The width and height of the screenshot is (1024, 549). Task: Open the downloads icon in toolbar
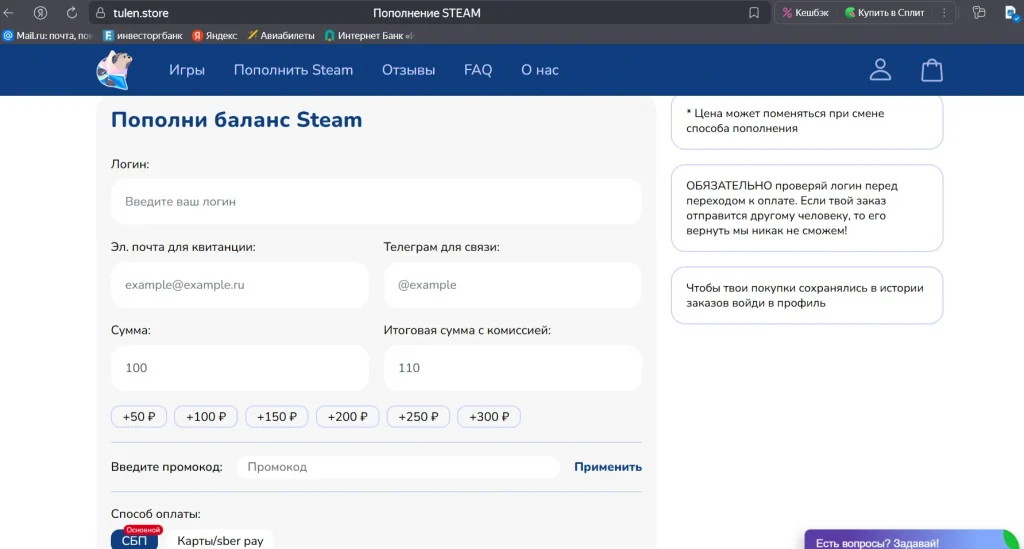1012,12
